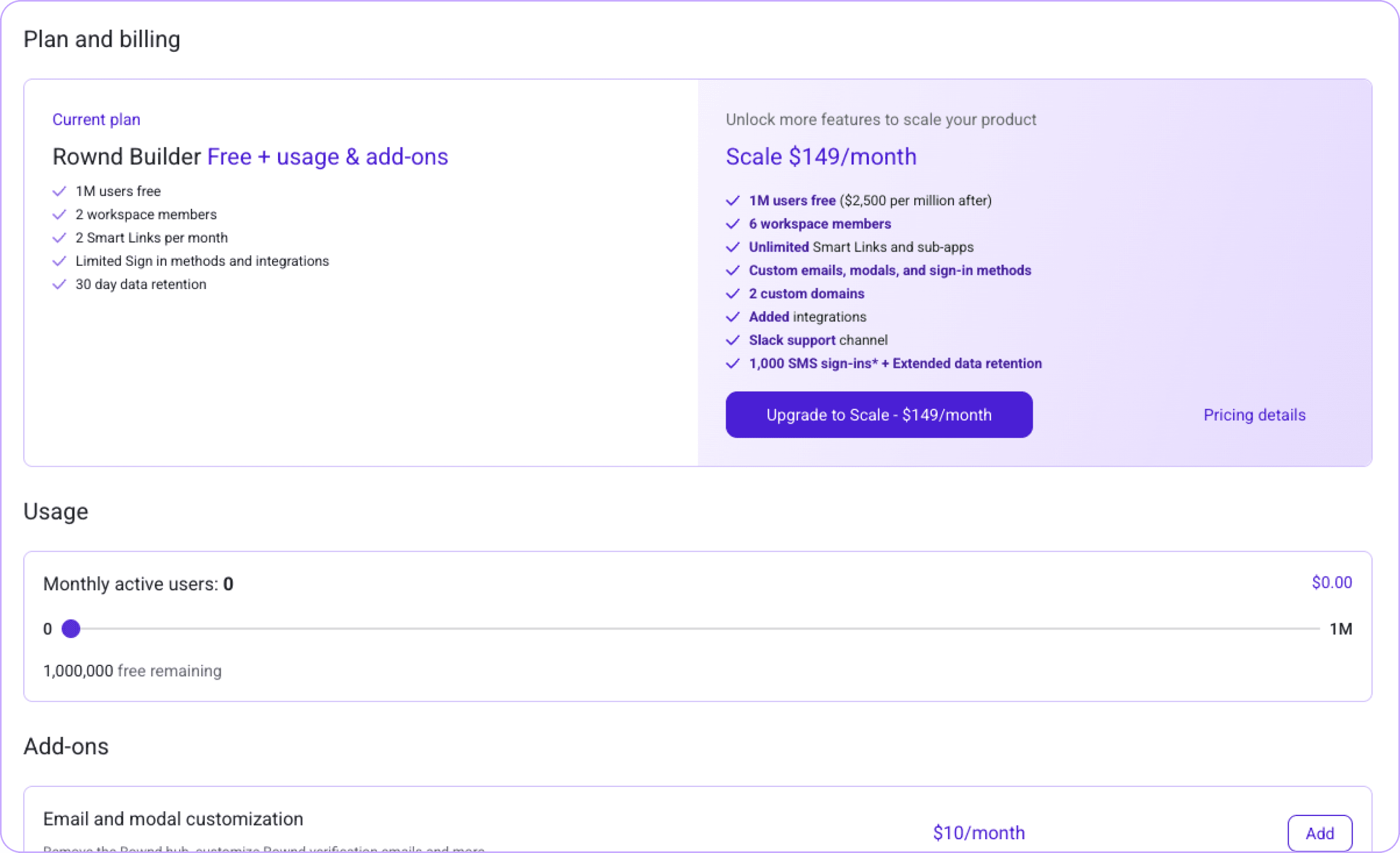
Task: Click checkmark next to 2 workspace members
Action: pyautogui.click(x=59, y=215)
